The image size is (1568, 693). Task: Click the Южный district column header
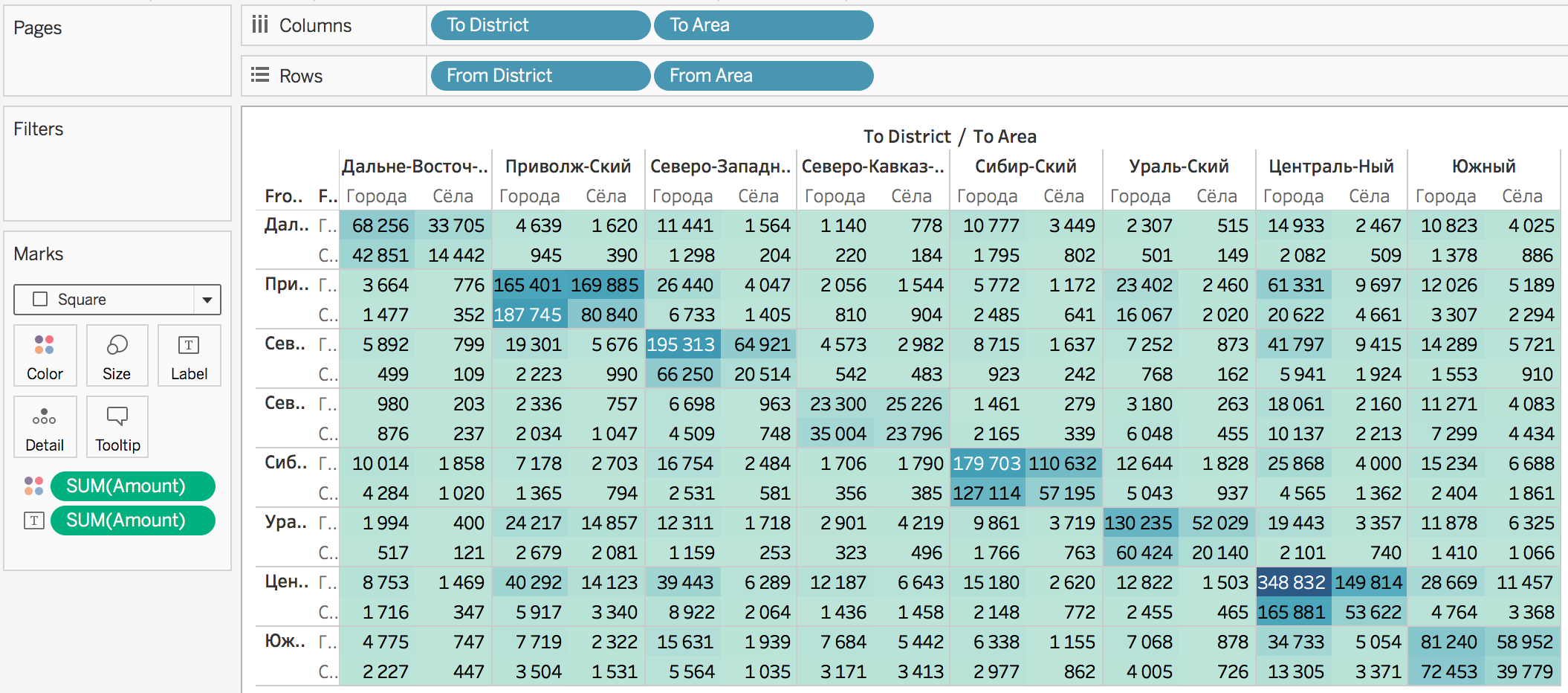click(x=1483, y=167)
